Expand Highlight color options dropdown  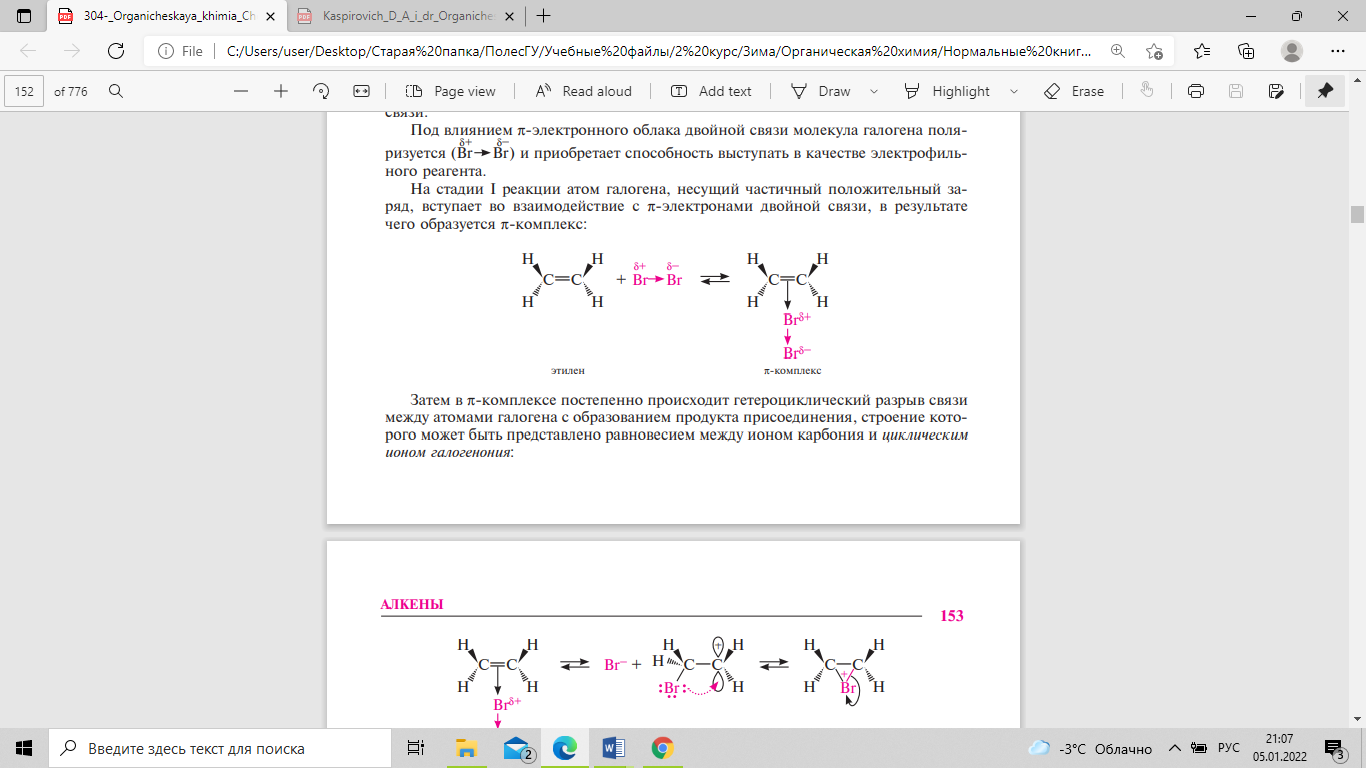1014,91
